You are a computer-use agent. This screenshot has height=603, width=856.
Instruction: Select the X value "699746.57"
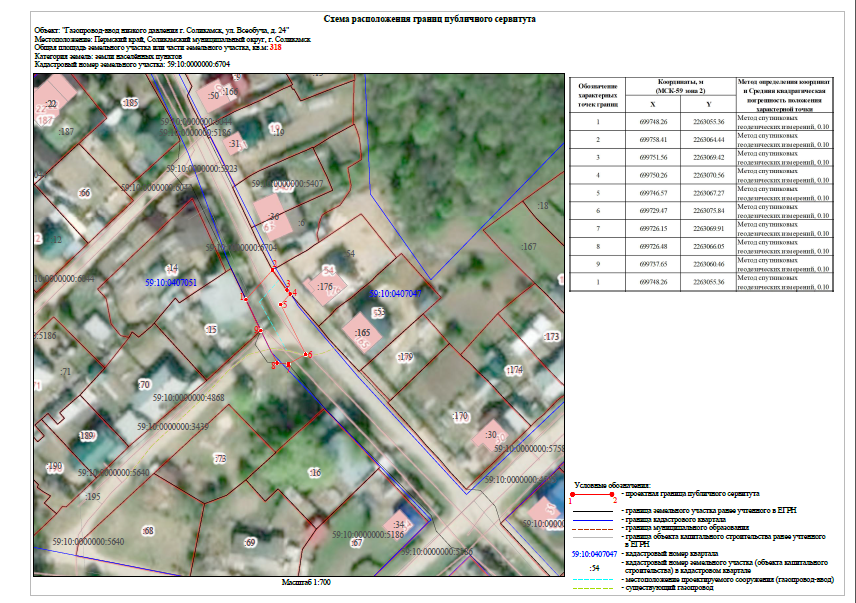653,193
